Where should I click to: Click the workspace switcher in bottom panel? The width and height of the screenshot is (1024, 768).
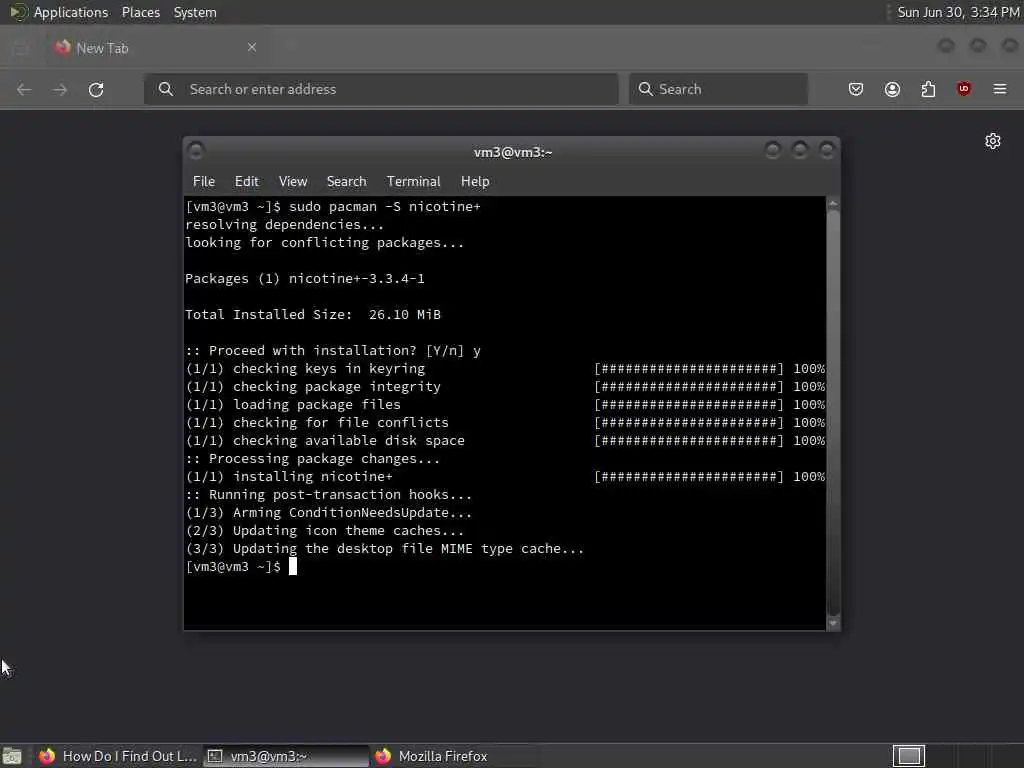(909, 756)
